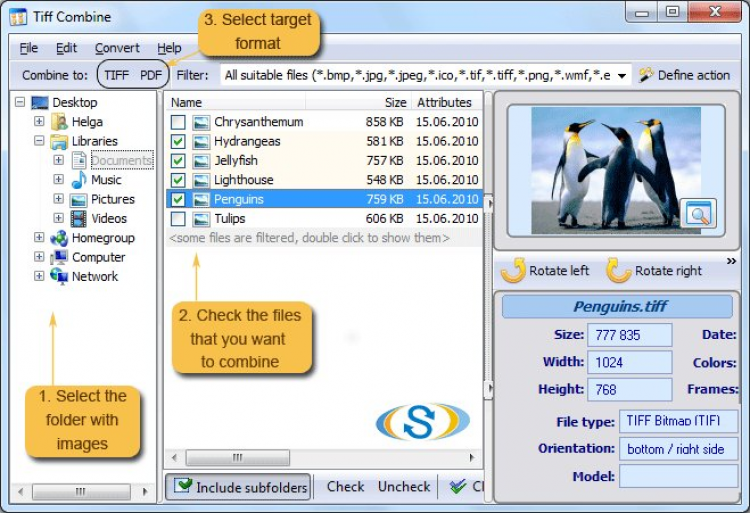The height and width of the screenshot is (513, 750).
Task: Click the Width value field
Action: click(630, 362)
